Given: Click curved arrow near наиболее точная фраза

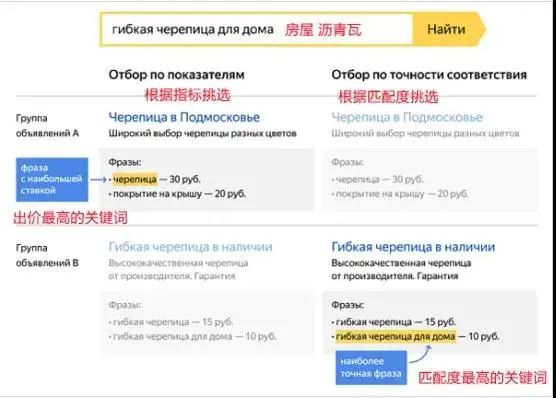Looking at the screenshot, I should [x=421, y=354].
